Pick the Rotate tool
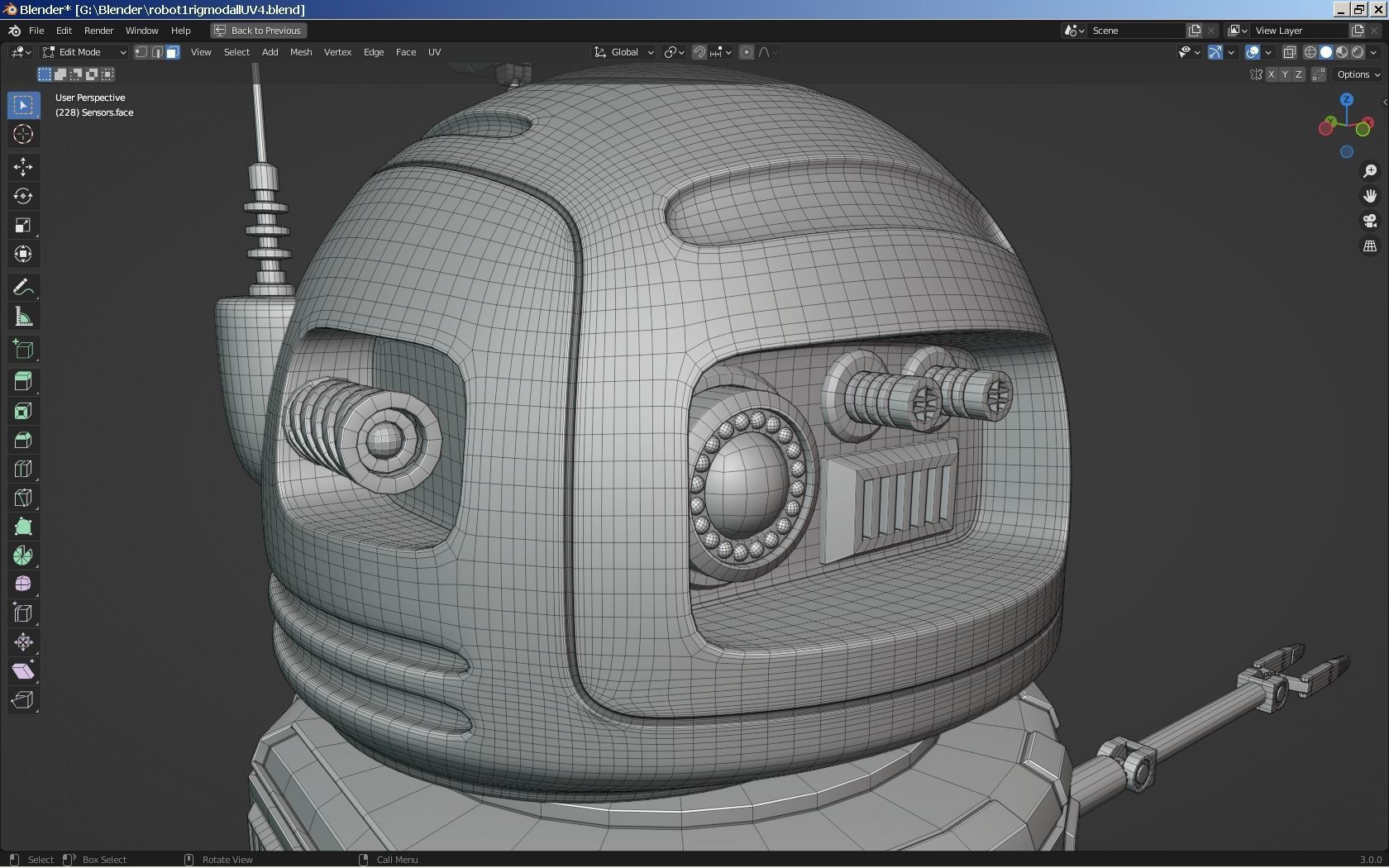1389x868 pixels. point(23,196)
